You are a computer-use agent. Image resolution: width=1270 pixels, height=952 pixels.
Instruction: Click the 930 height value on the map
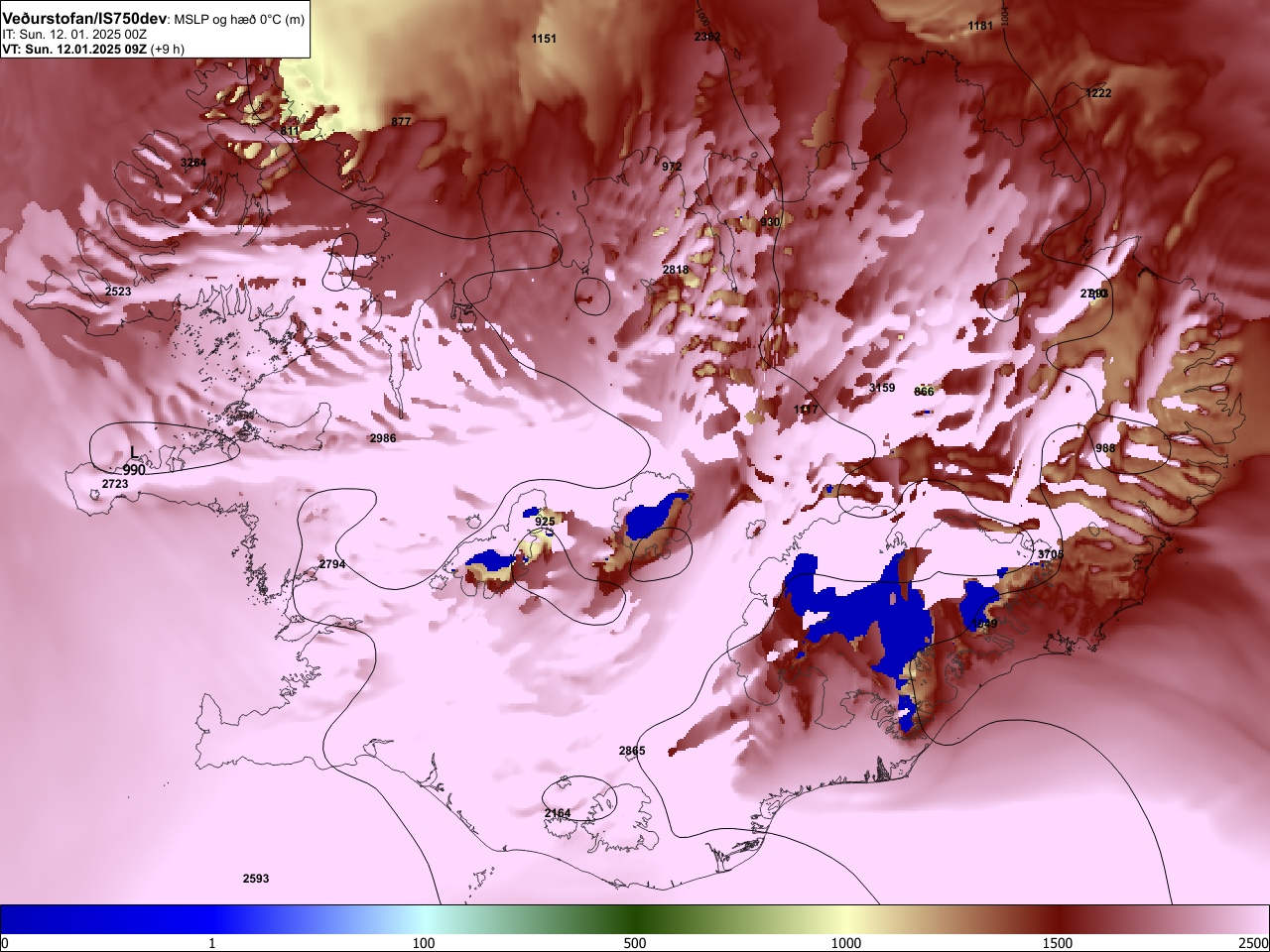[x=771, y=222]
